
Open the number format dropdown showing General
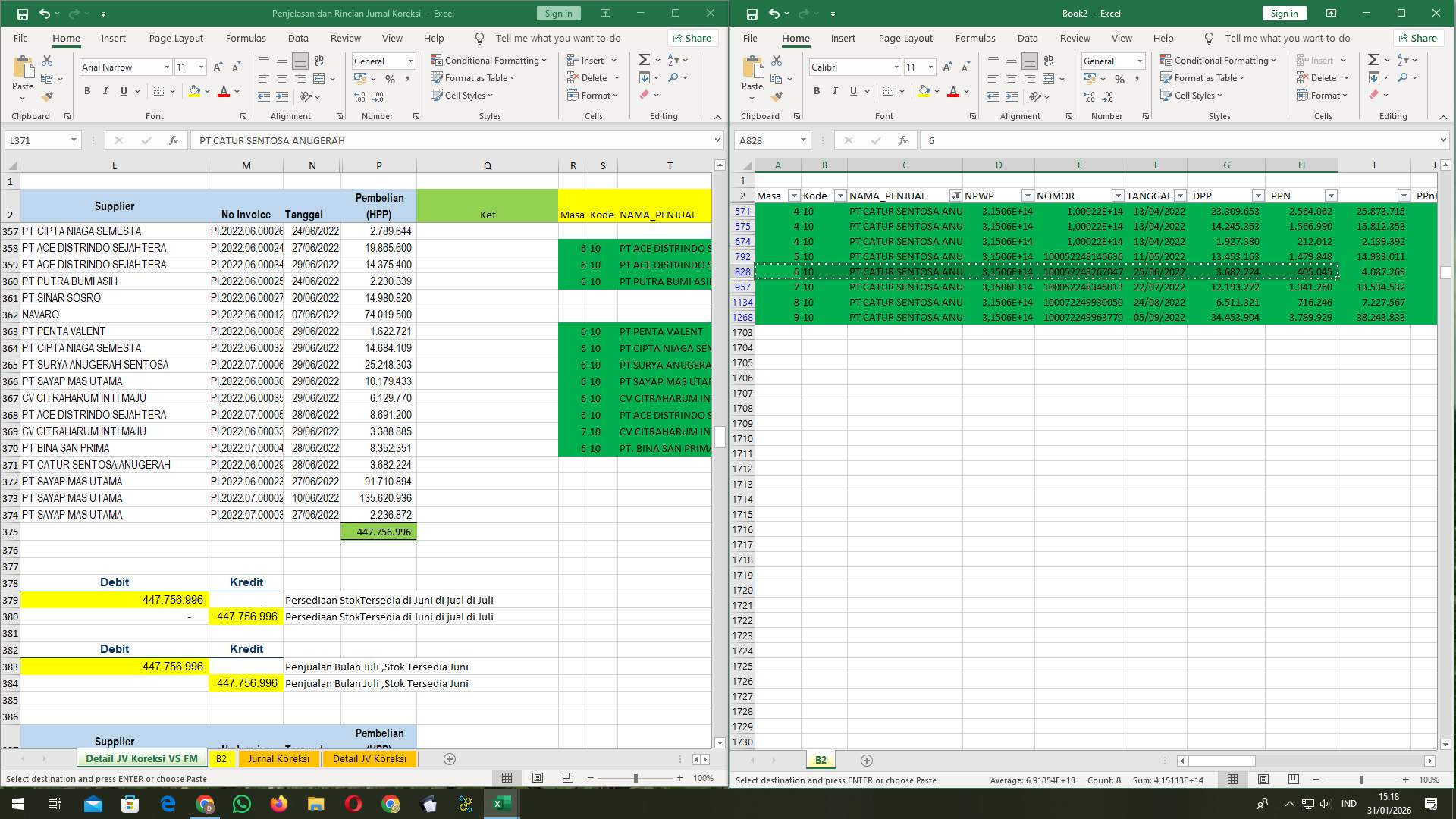tap(409, 61)
